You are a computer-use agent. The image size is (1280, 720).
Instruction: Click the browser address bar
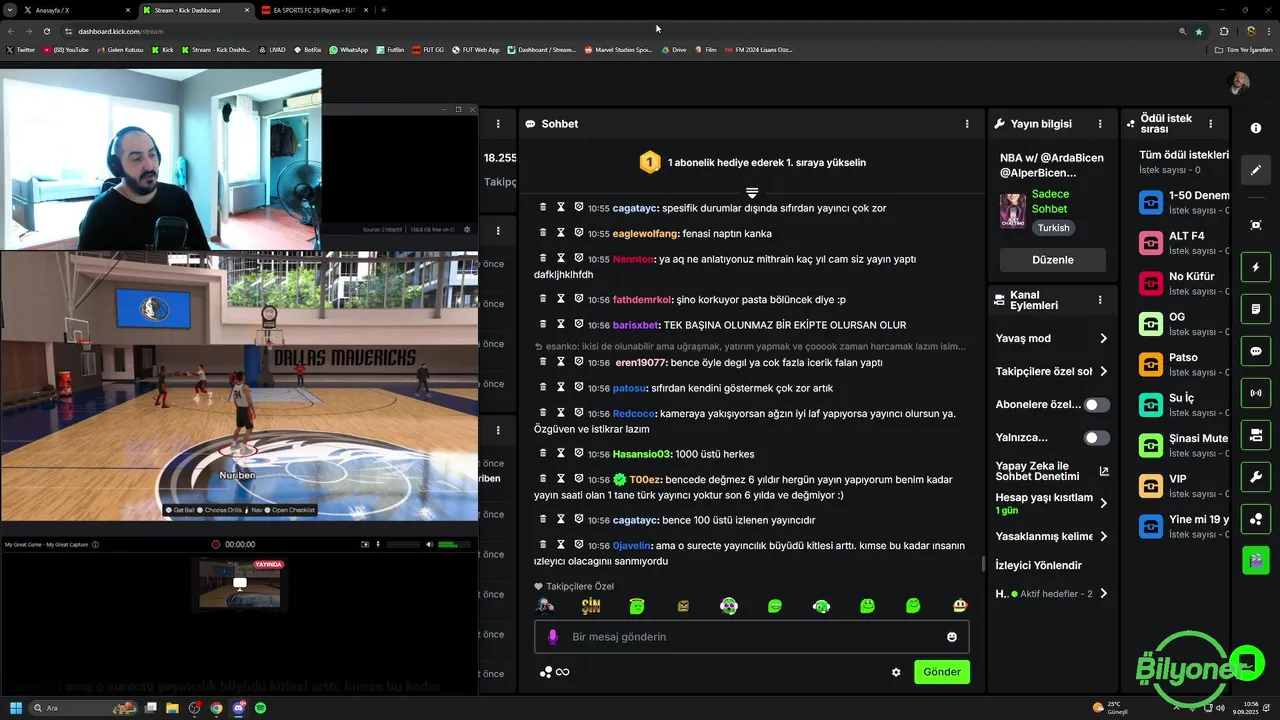(x=620, y=31)
